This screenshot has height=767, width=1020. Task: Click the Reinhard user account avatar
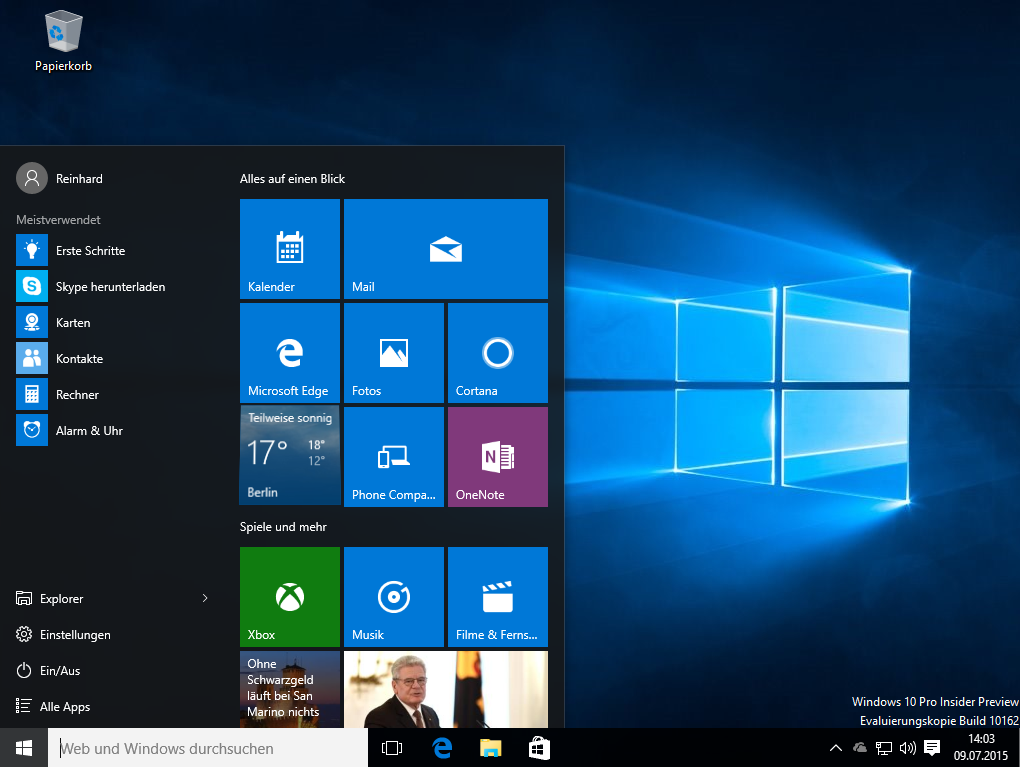pos(32,178)
